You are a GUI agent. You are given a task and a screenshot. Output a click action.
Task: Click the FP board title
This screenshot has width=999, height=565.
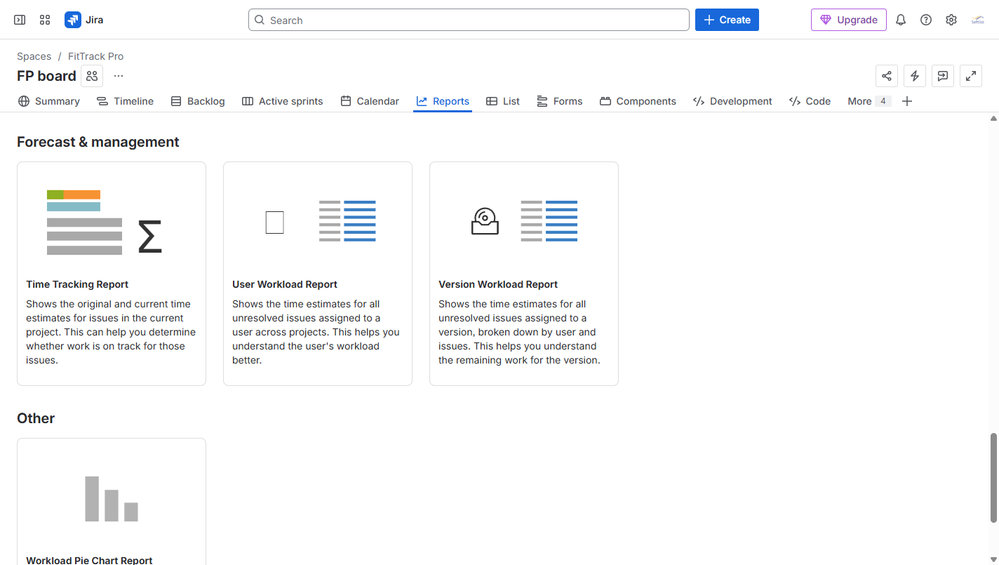[x=47, y=76]
